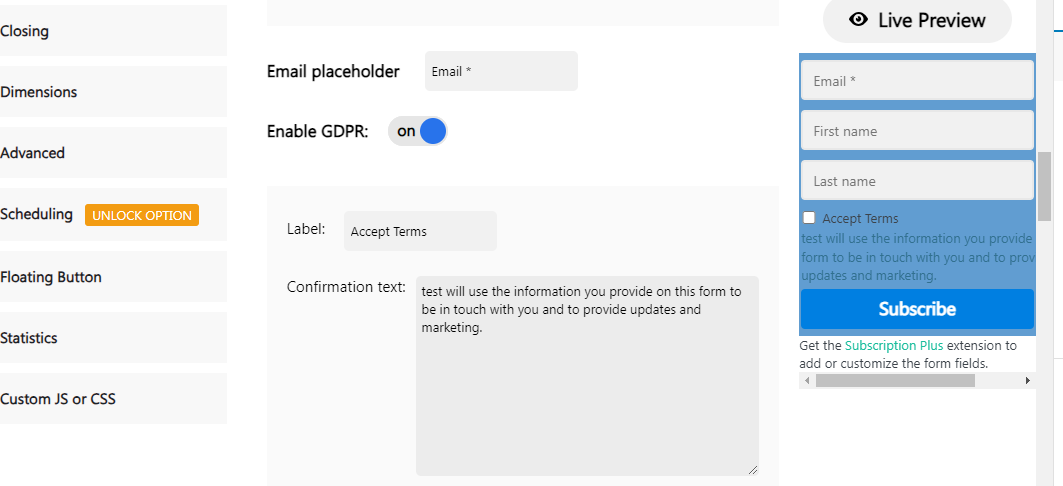
Task: Open the Dimensions settings section
Action: pos(113,92)
